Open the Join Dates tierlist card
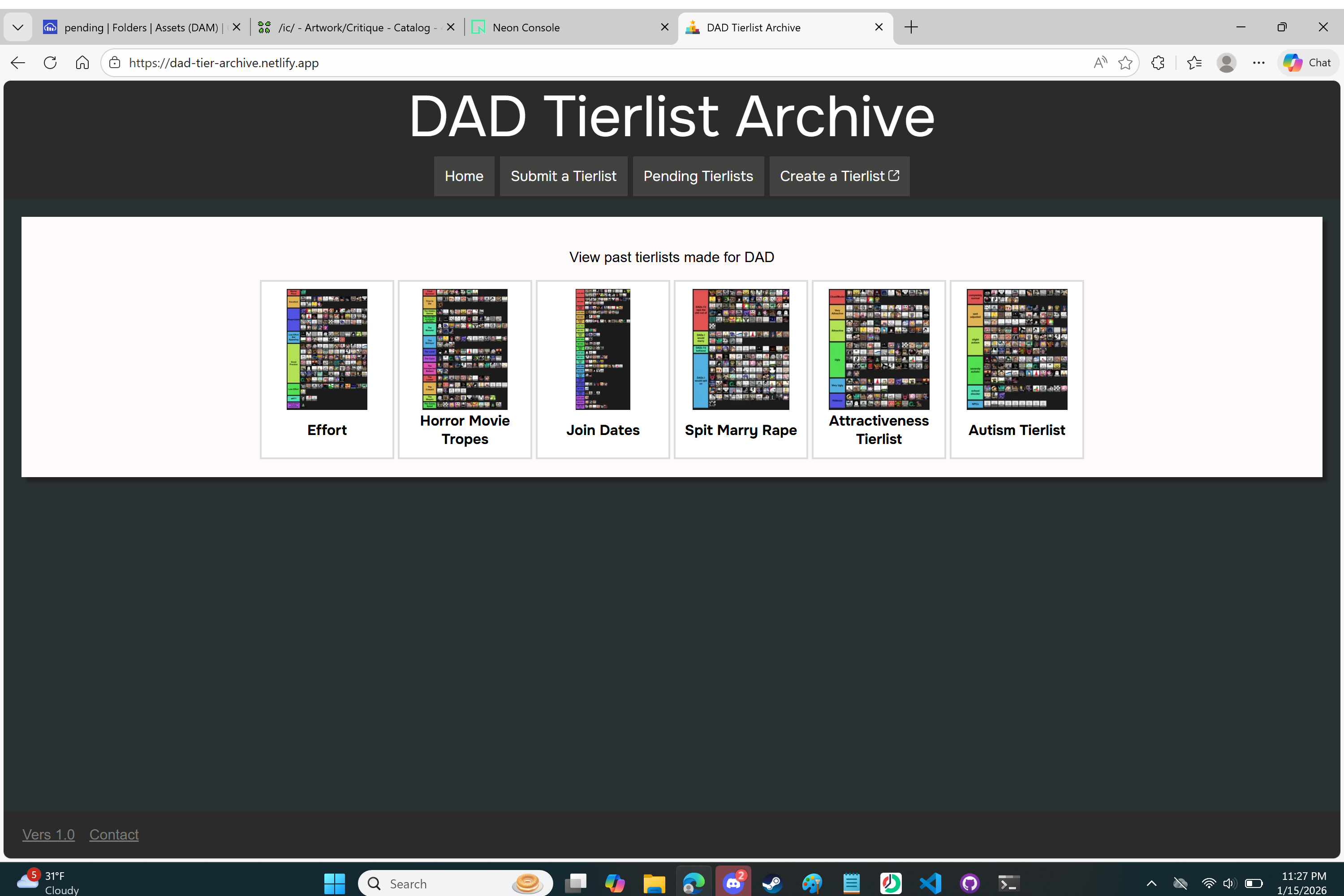1344x896 pixels. coord(602,369)
